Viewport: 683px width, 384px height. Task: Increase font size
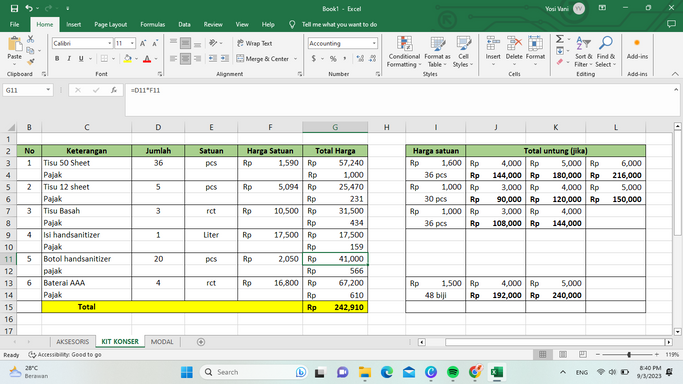(x=143, y=43)
